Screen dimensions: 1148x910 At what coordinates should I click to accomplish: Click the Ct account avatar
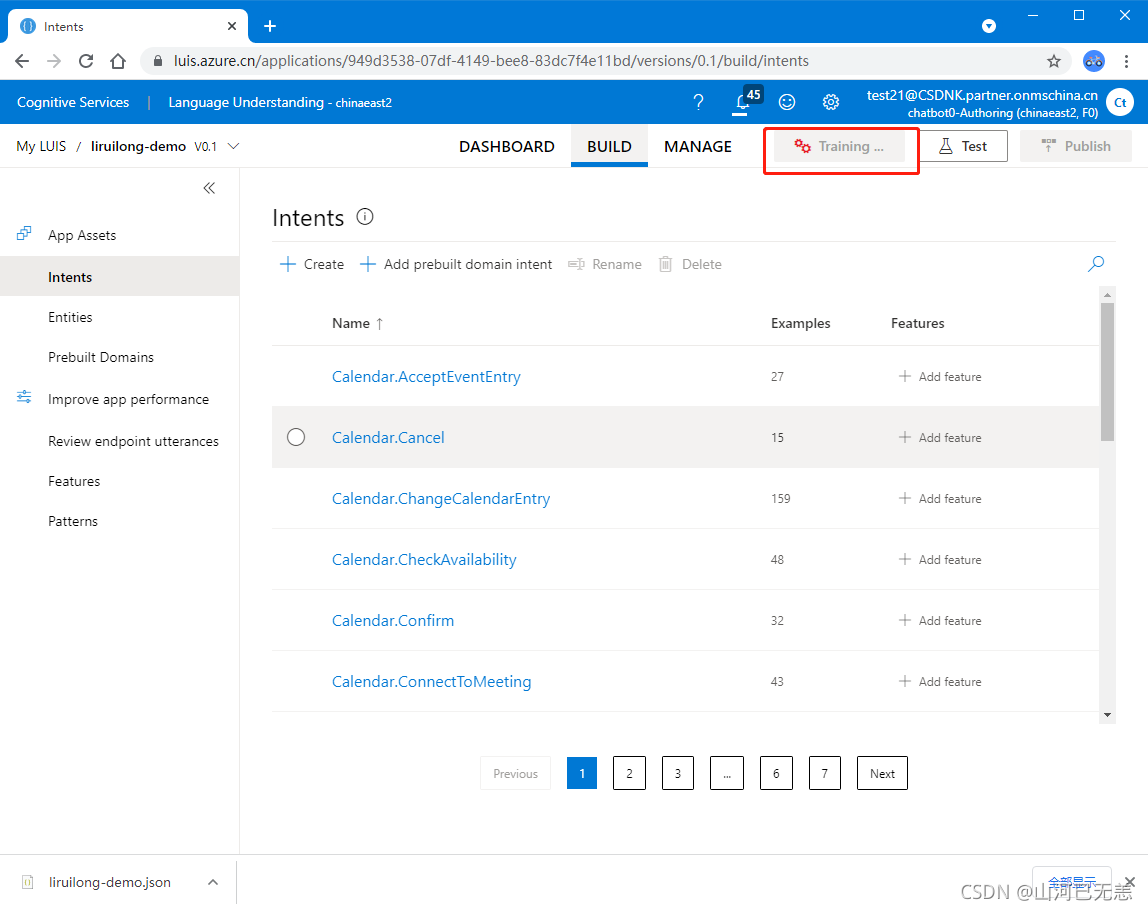click(x=1119, y=102)
